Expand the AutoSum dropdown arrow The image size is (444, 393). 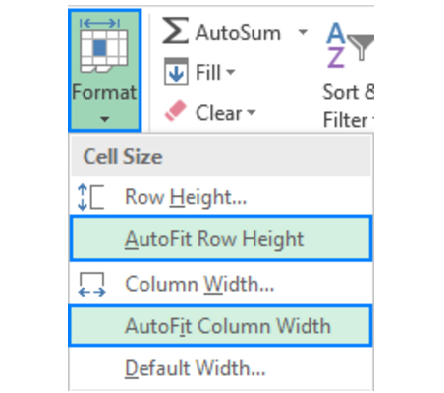tap(303, 32)
